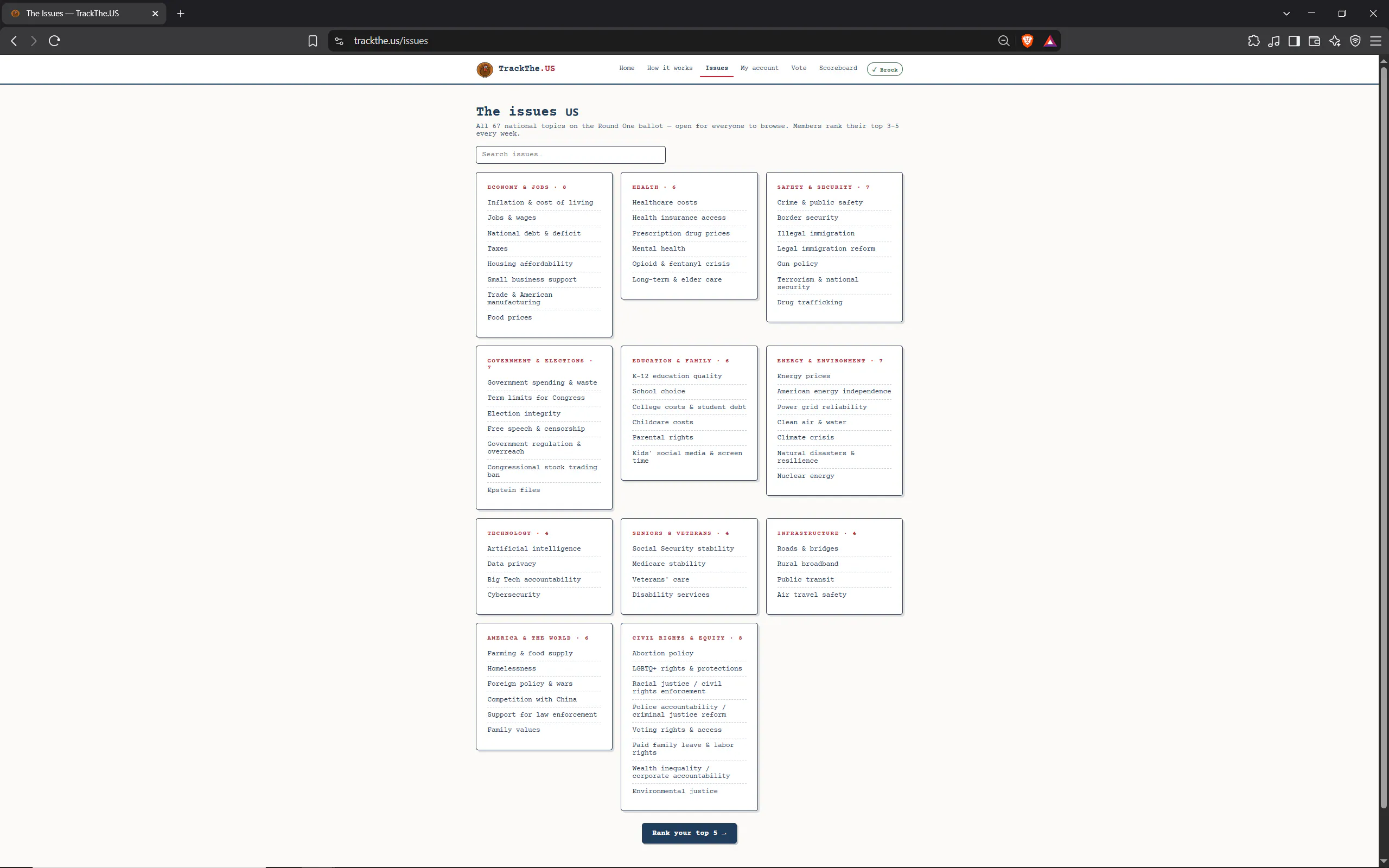Click the Brock account badge button
This screenshot has width=1389, height=868.
(884, 69)
